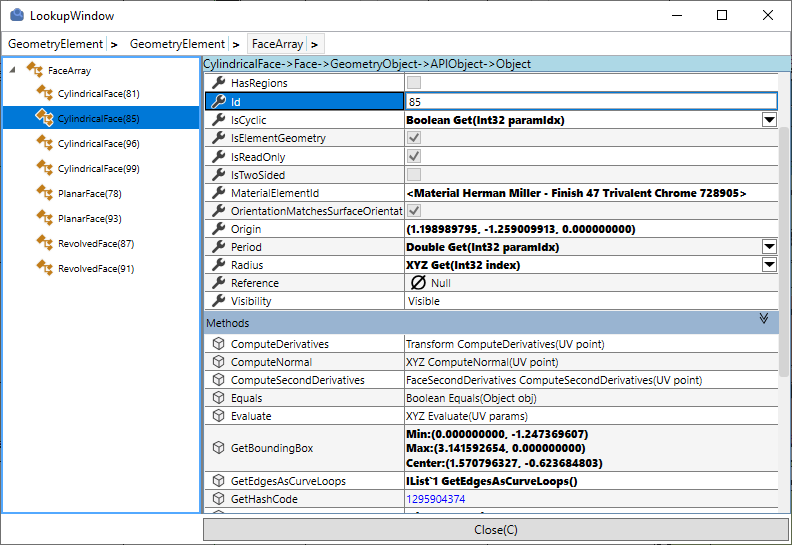Select PlanarFace(78) in the tree
The width and height of the screenshot is (792, 545).
pos(89,193)
